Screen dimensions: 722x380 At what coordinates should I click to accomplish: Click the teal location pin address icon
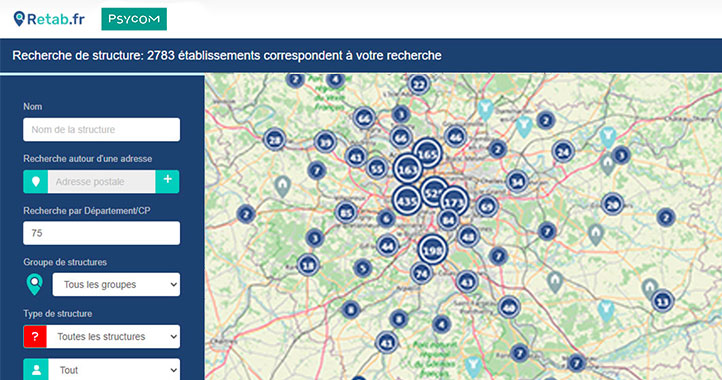coord(35,181)
